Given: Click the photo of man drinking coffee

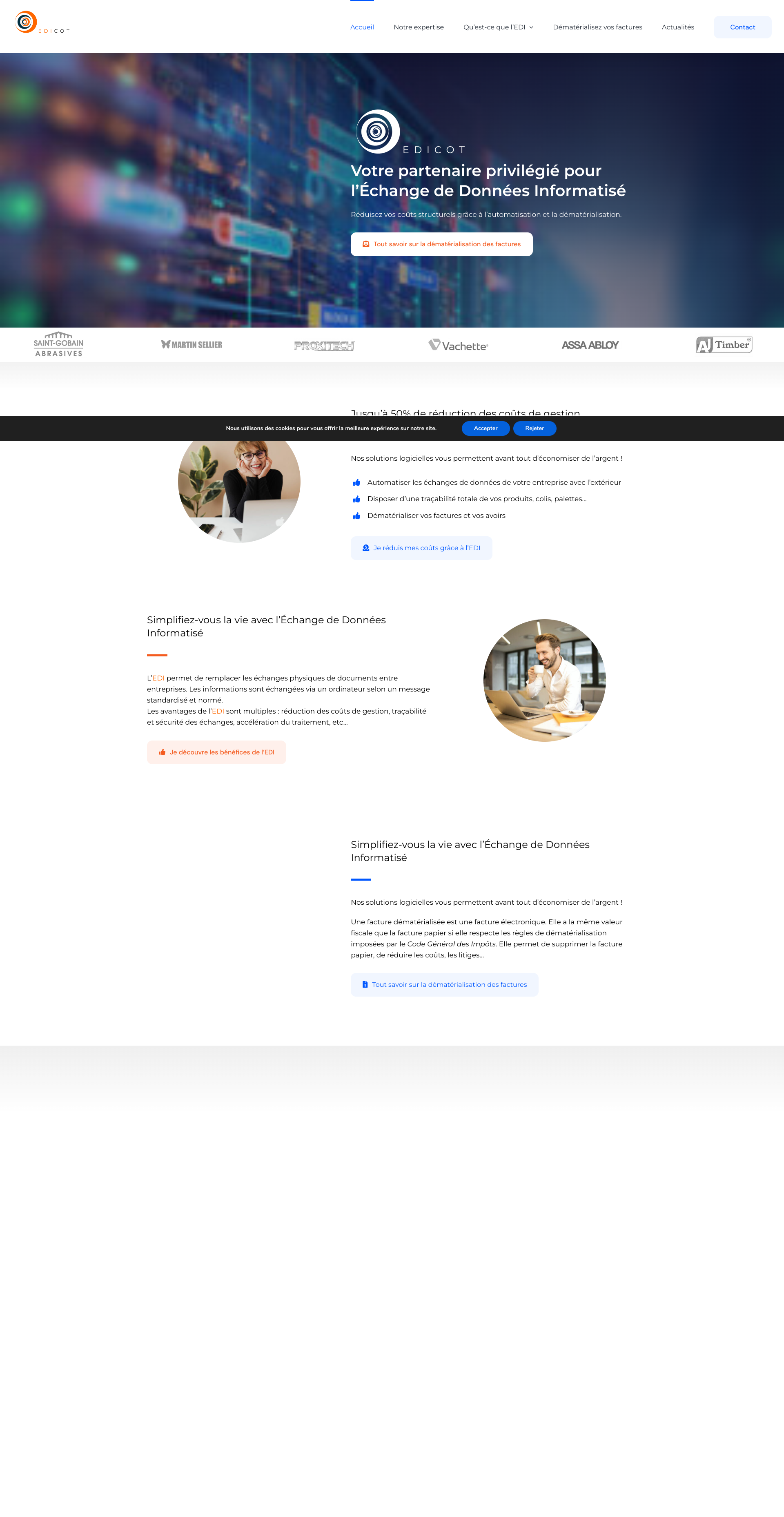Looking at the screenshot, I should 544,680.
